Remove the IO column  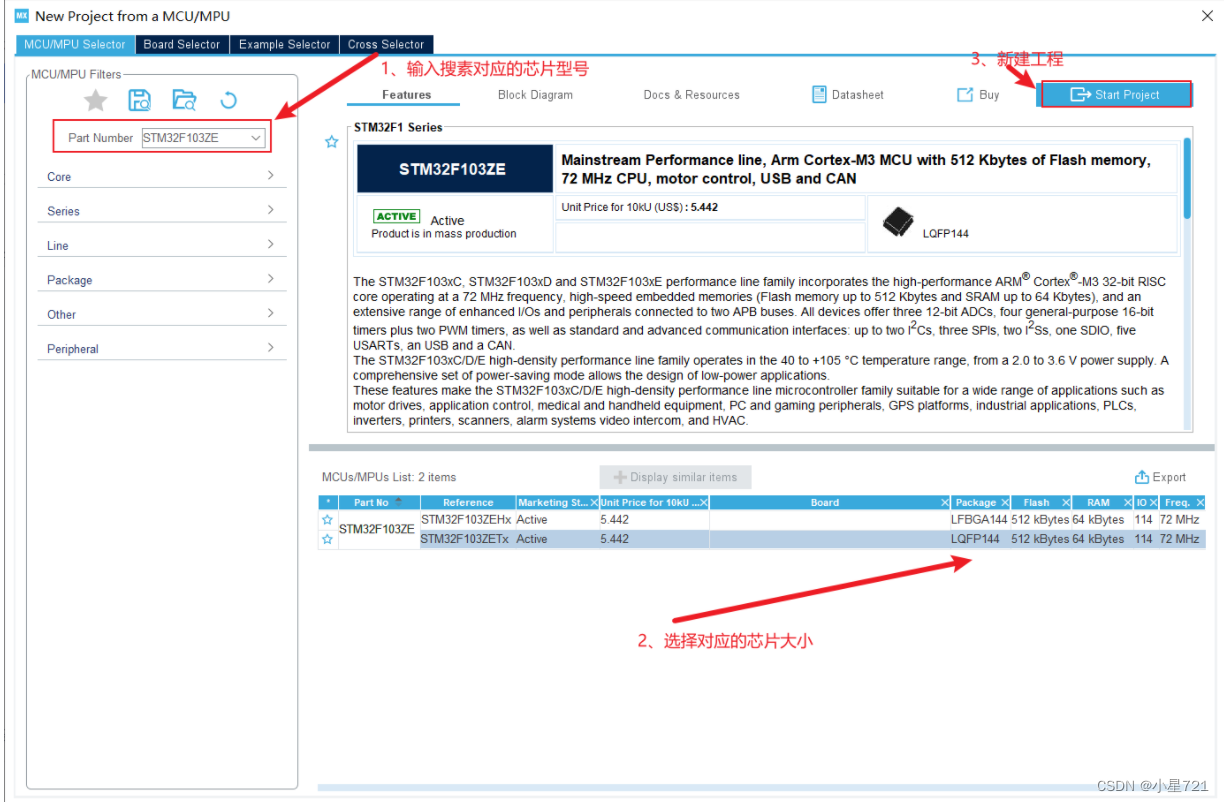1154,502
